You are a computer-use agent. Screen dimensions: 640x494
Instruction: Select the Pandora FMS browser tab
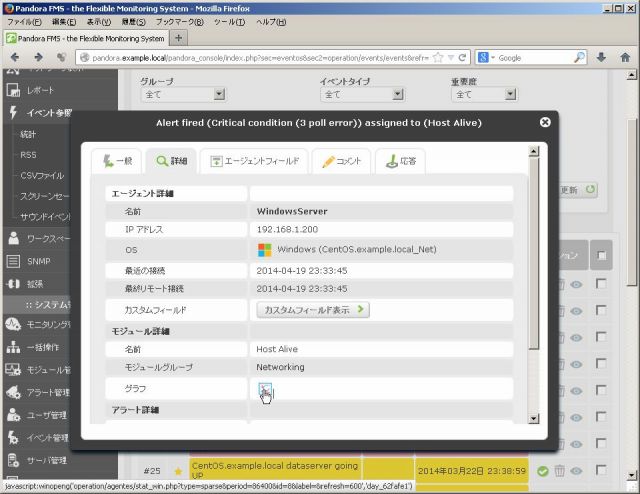click(85, 38)
